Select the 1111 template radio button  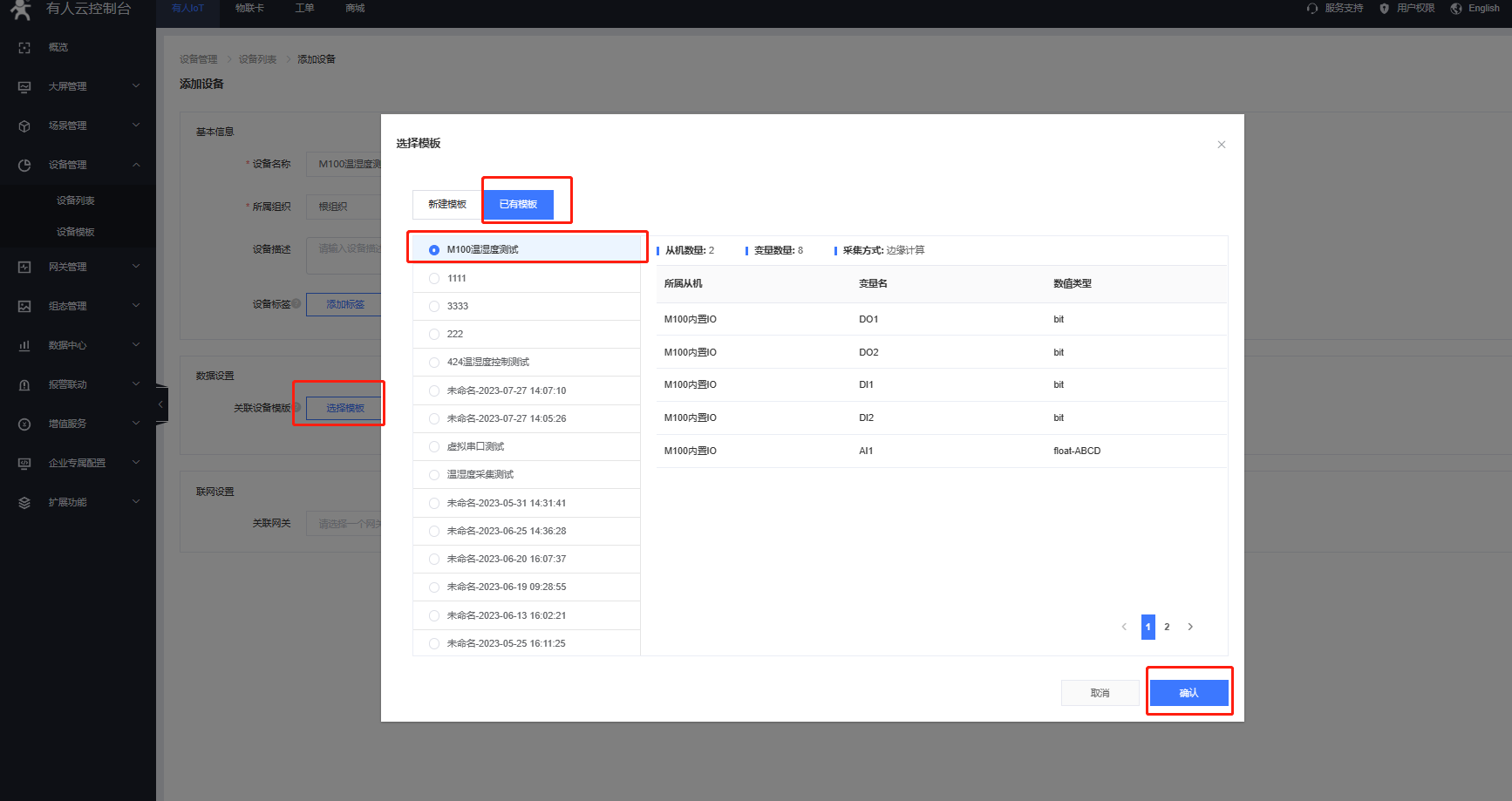click(x=434, y=279)
